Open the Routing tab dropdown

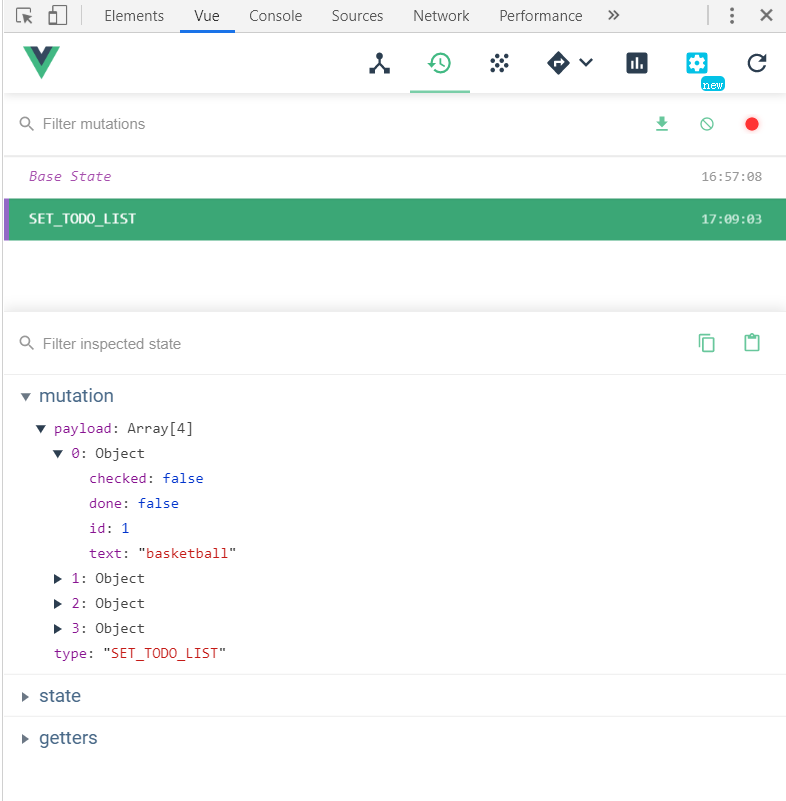pos(570,63)
